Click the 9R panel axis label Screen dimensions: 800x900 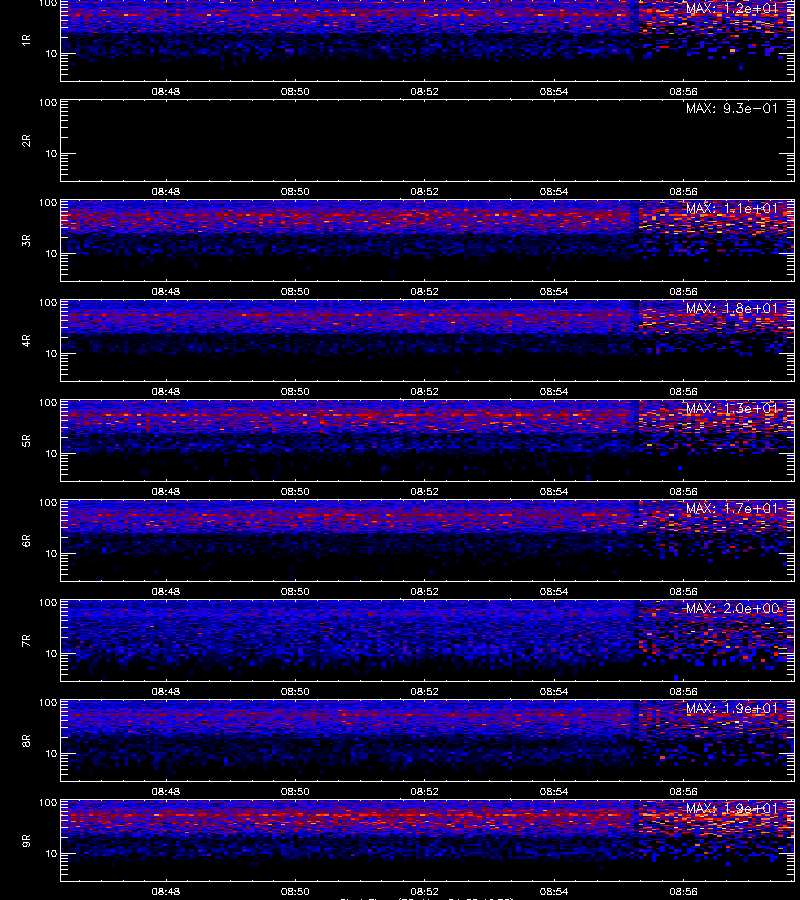coord(26,841)
